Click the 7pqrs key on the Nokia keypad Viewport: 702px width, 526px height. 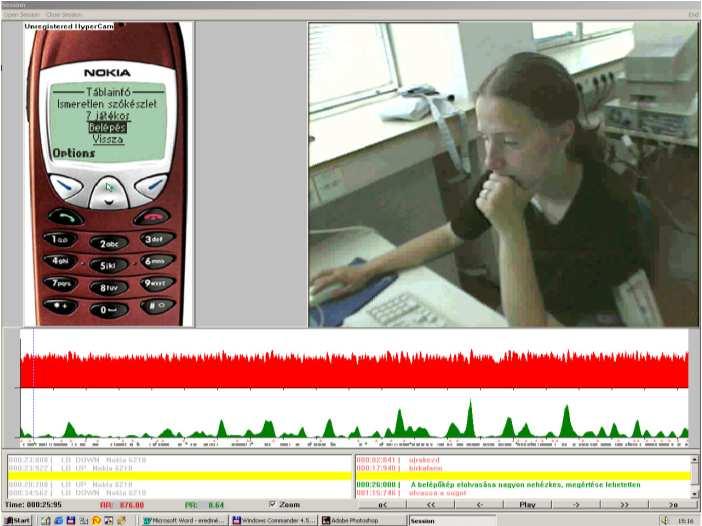tap(60, 283)
